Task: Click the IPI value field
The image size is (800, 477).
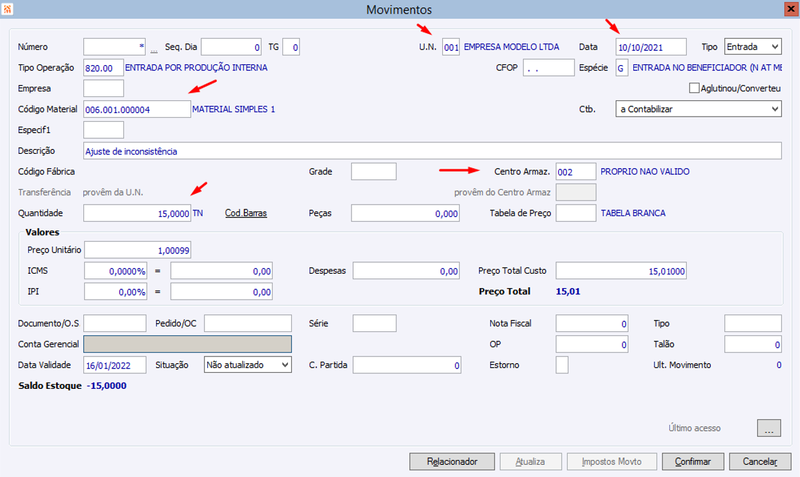Action: pos(221,292)
